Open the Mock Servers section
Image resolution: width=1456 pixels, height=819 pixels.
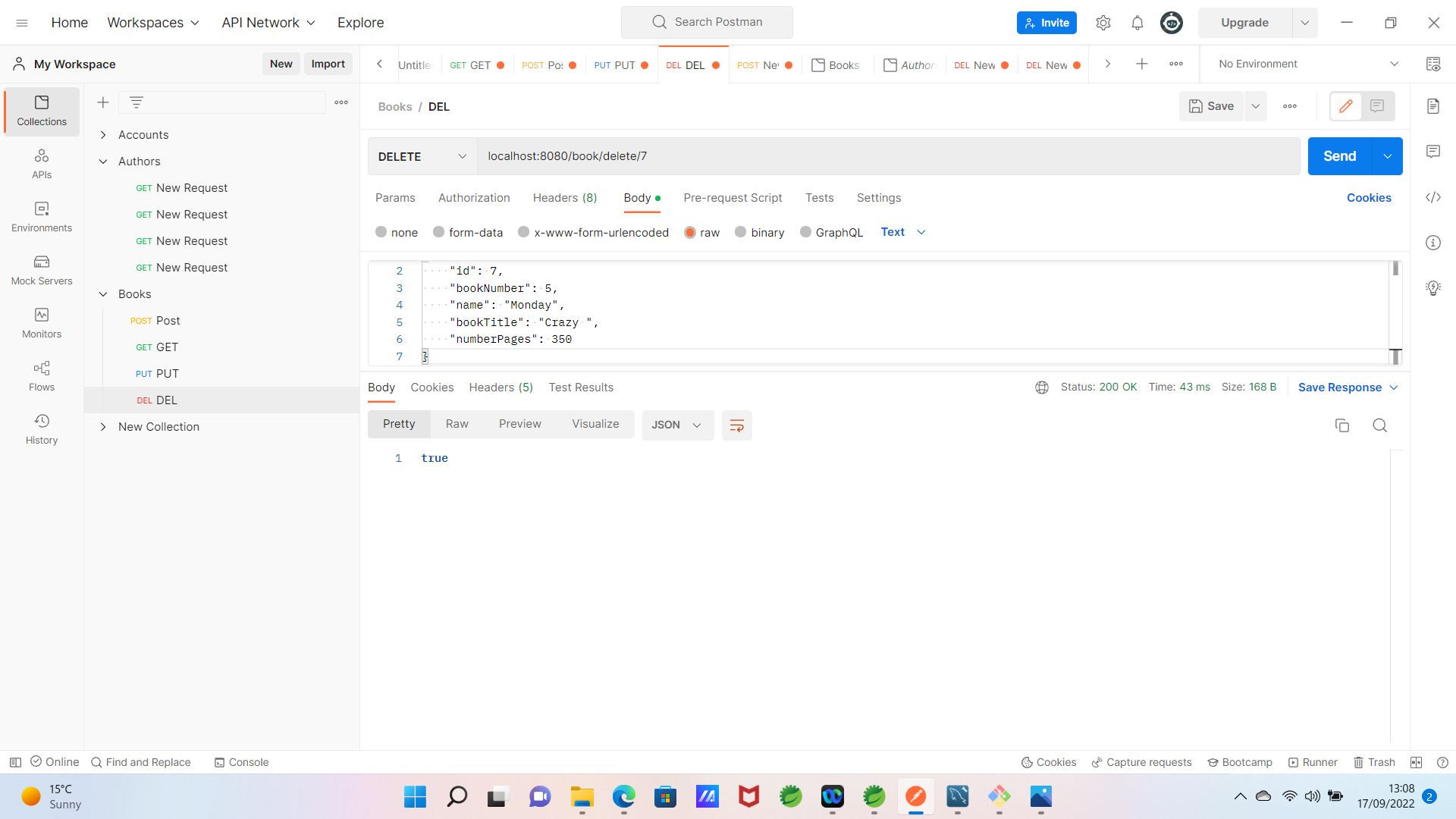[x=42, y=271]
